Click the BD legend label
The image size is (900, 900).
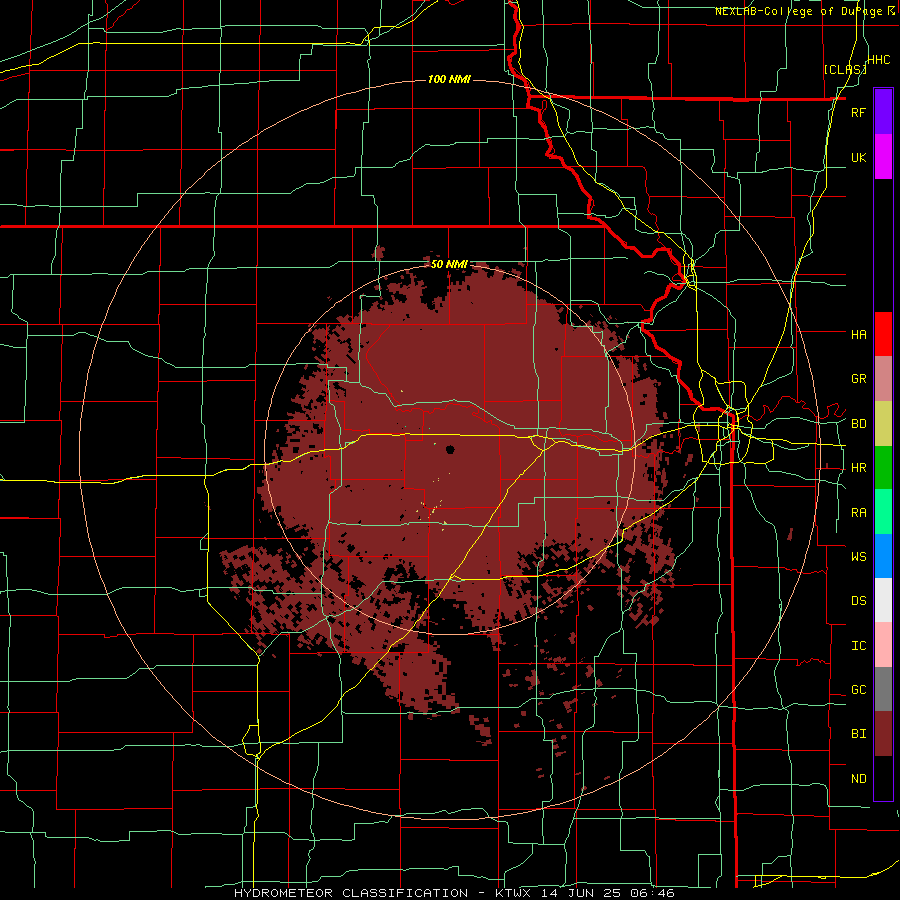858,424
